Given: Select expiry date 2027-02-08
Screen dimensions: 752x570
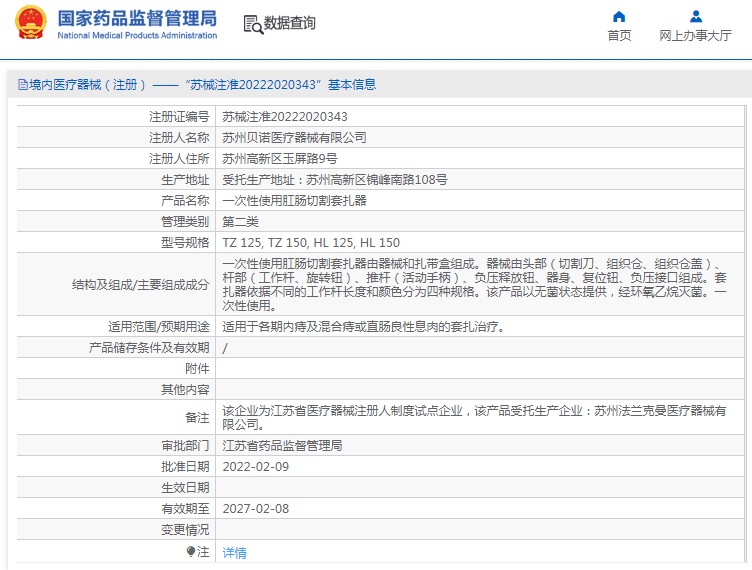Looking at the screenshot, I should [256, 509].
